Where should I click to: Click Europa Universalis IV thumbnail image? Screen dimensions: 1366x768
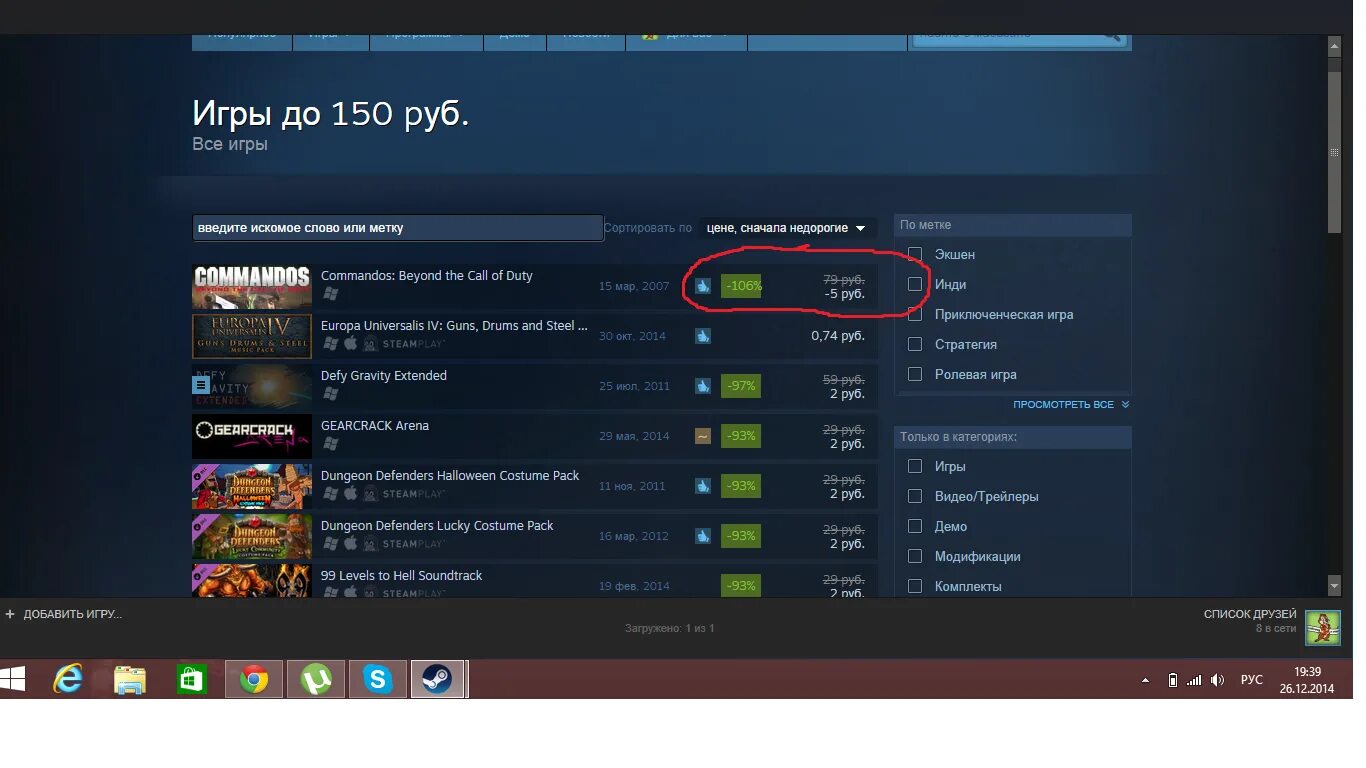(252, 336)
